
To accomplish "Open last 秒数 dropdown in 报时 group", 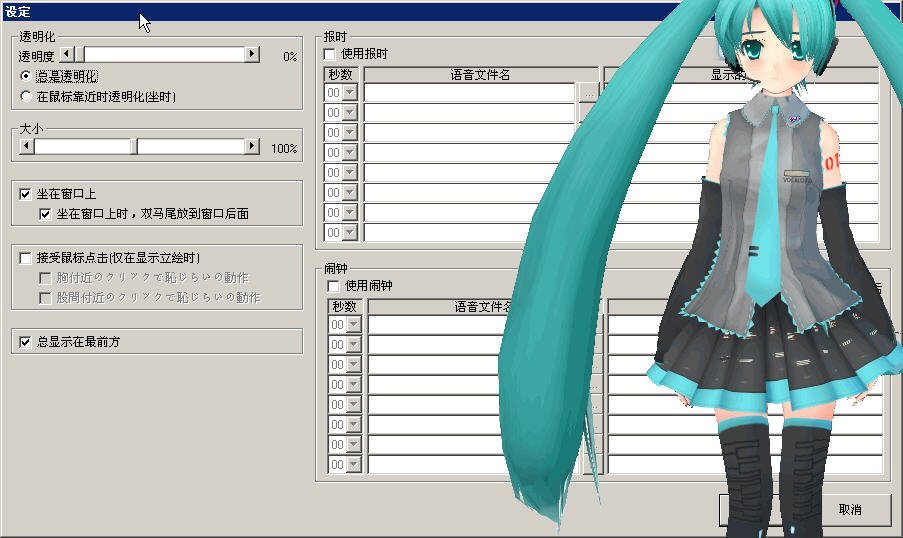I will [x=350, y=233].
